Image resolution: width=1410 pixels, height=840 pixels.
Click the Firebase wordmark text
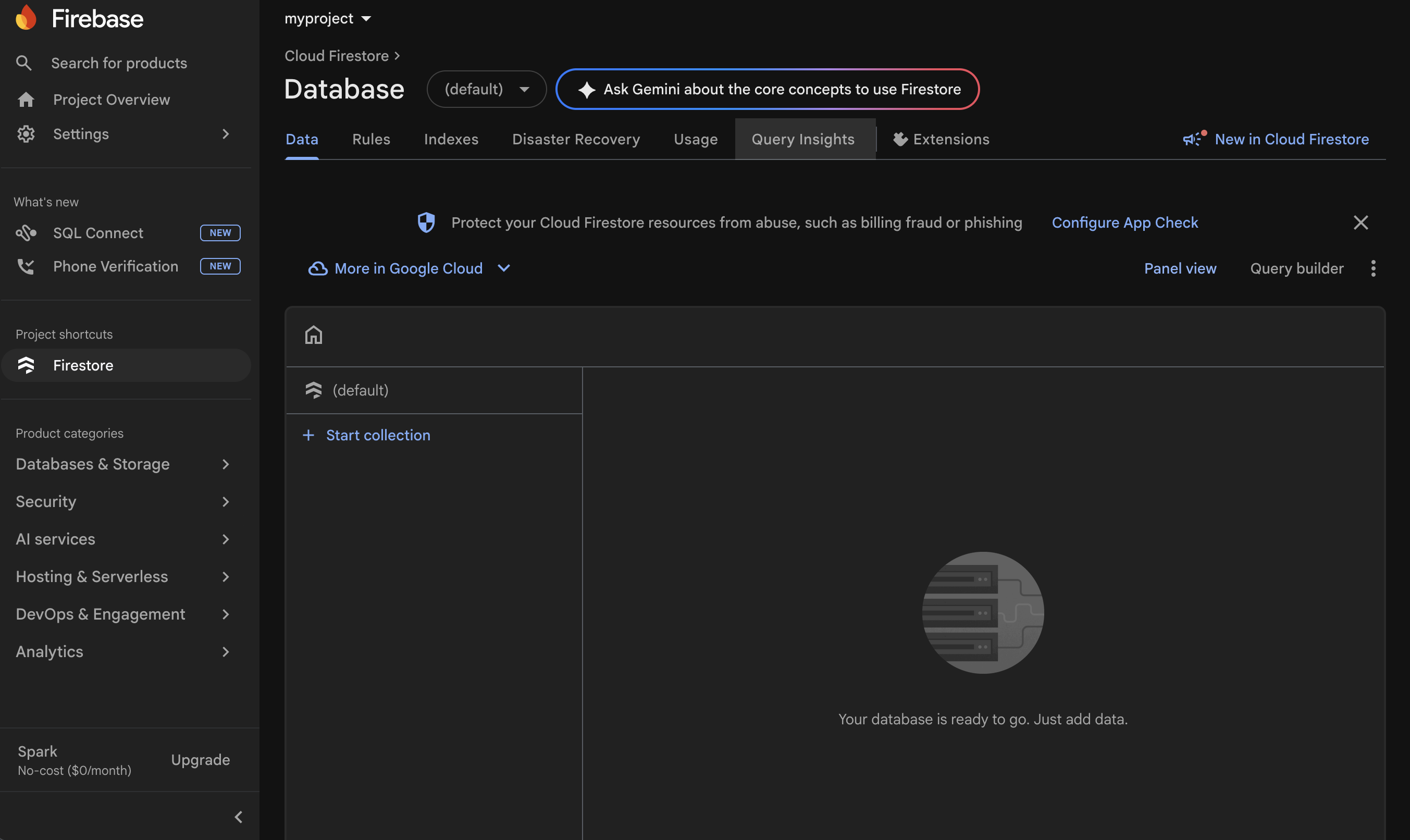tap(97, 19)
